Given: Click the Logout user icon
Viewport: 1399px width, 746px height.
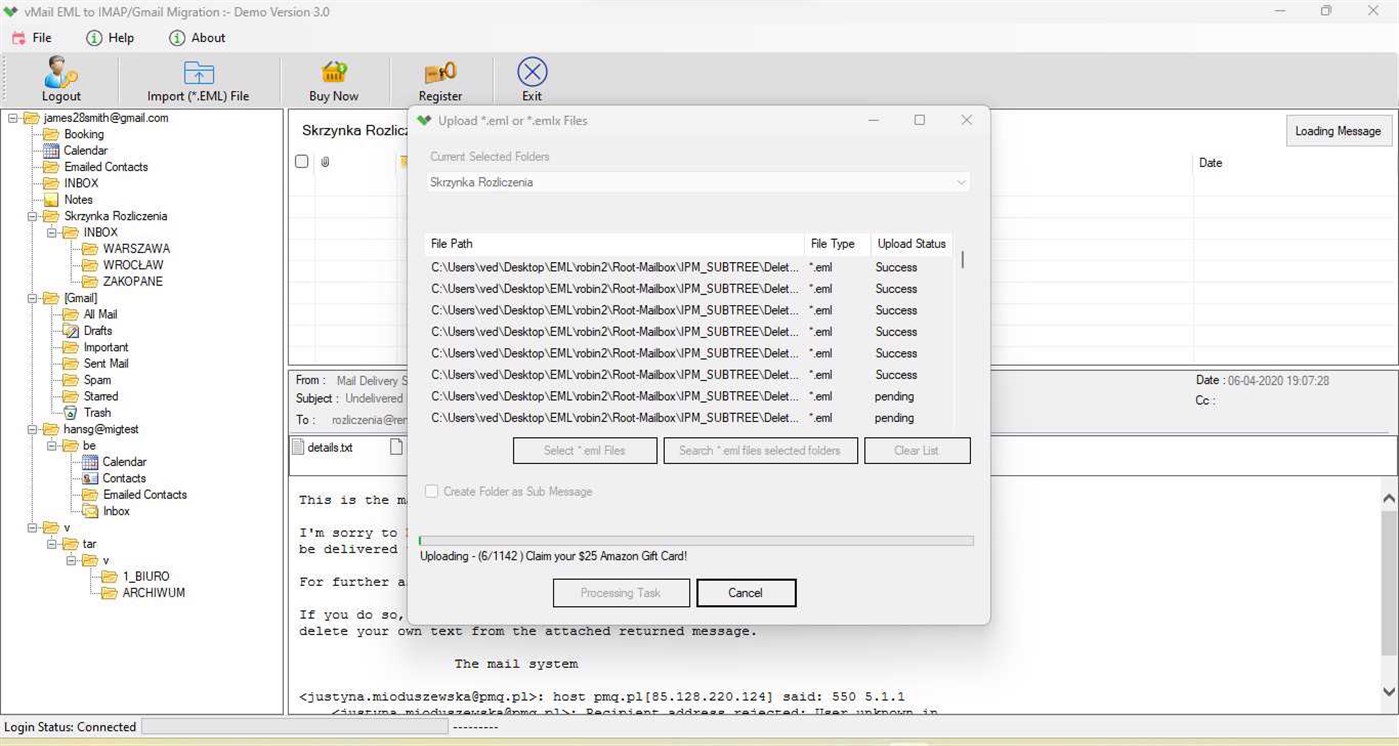Looking at the screenshot, I should click(x=60, y=73).
